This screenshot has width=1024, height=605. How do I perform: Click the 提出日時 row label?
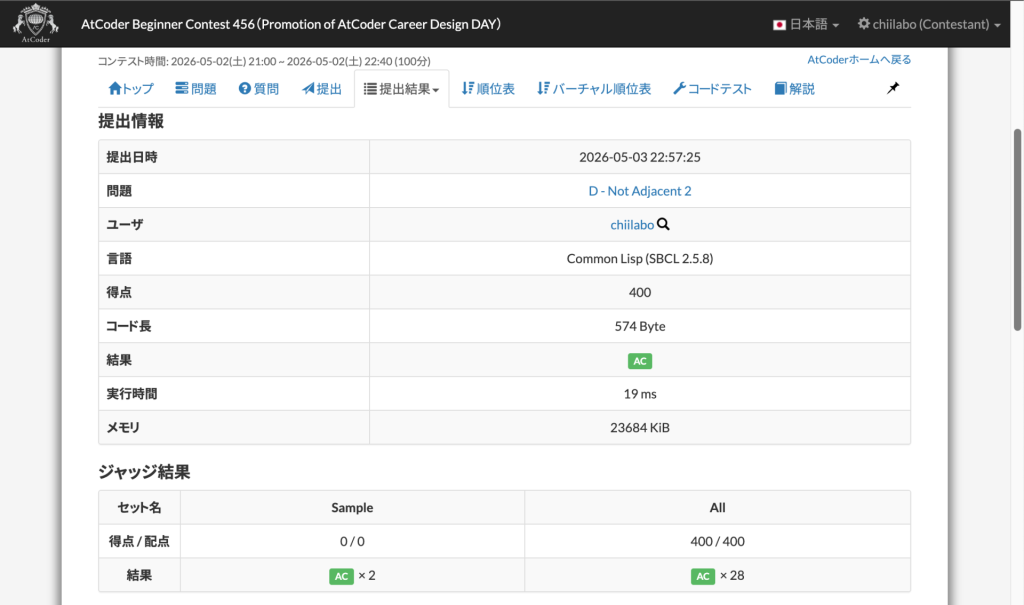tap(132, 157)
